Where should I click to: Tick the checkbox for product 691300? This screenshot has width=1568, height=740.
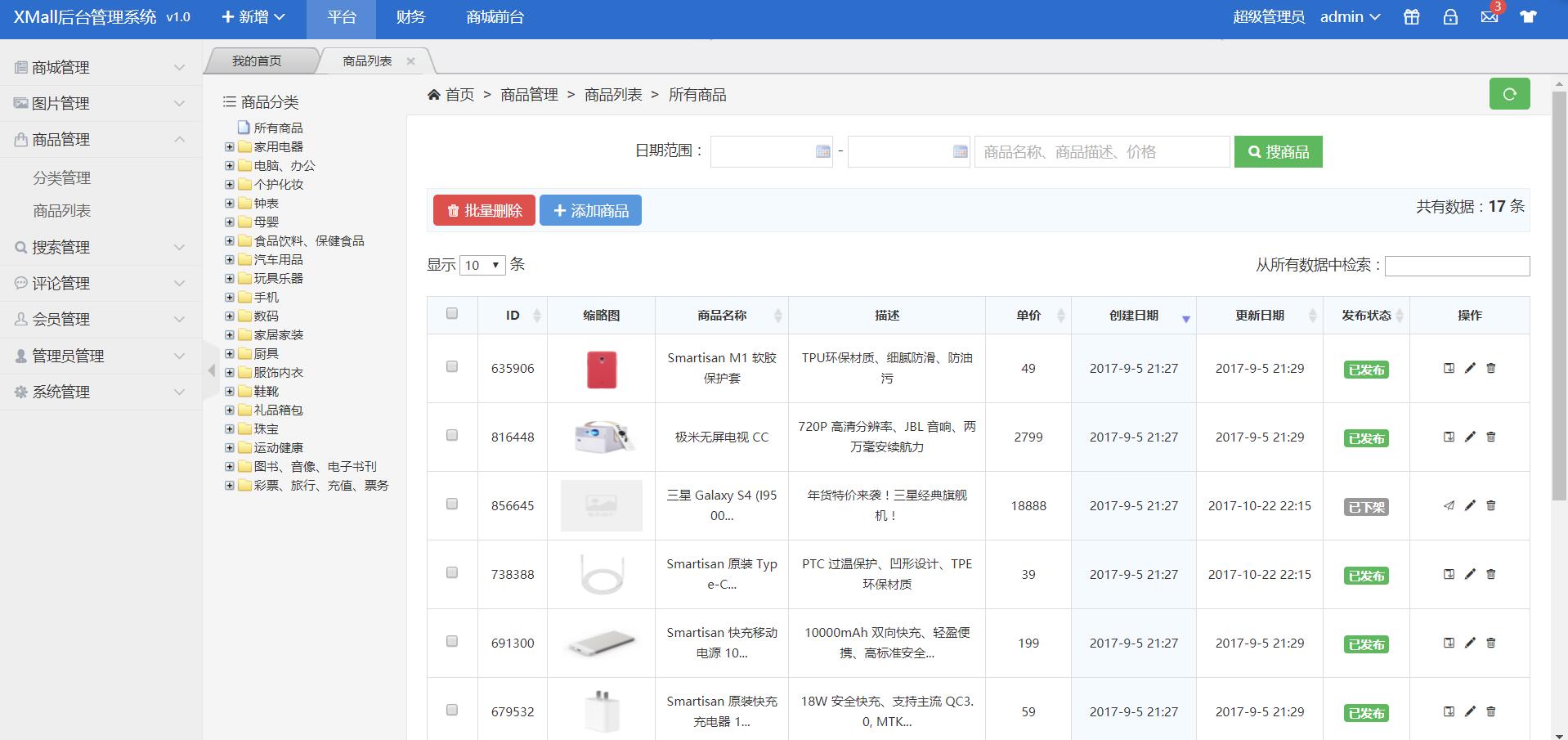coord(452,643)
